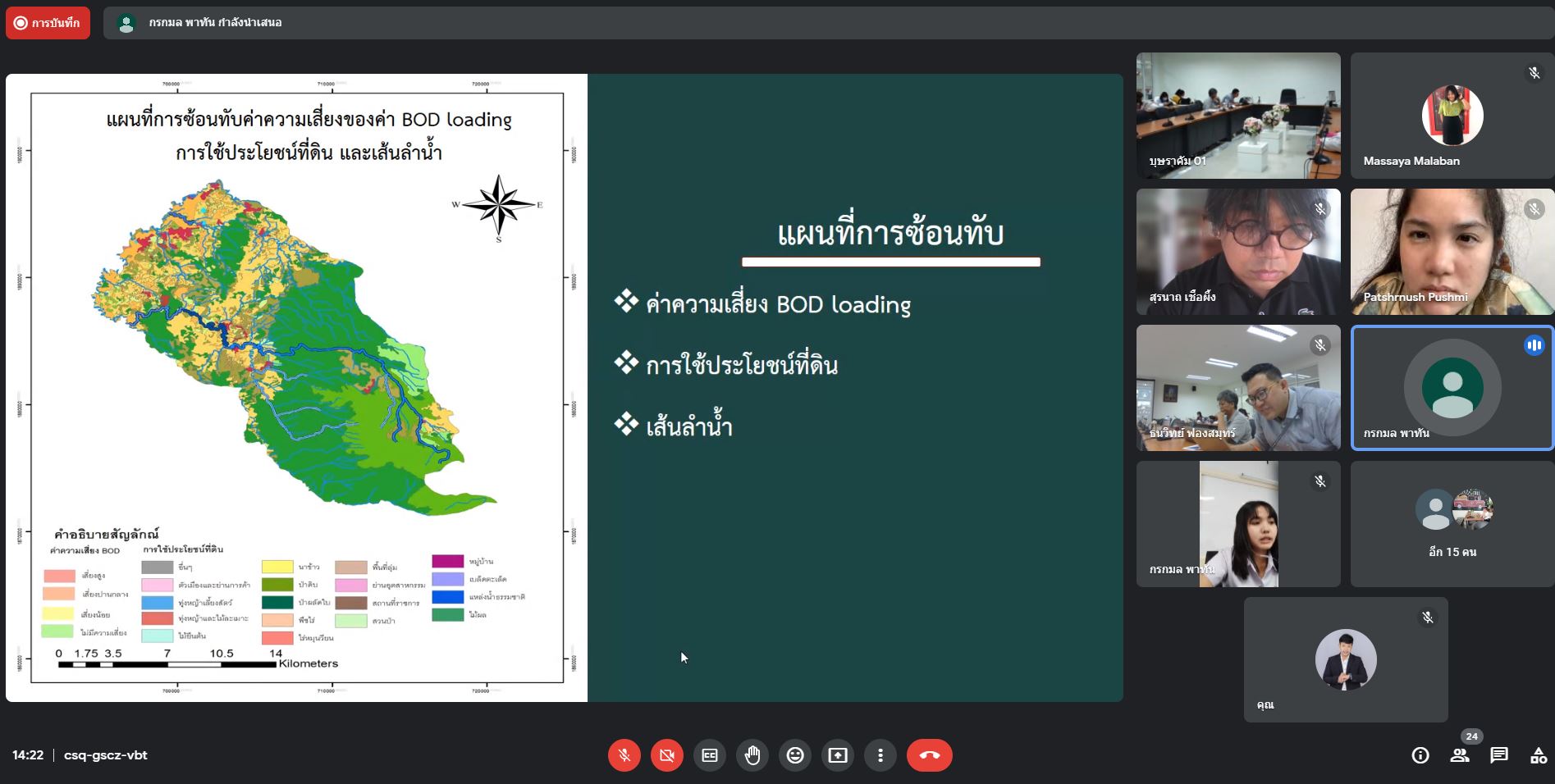Open the meeting details info icon
The image size is (1555, 784).
click(1420, 755)
